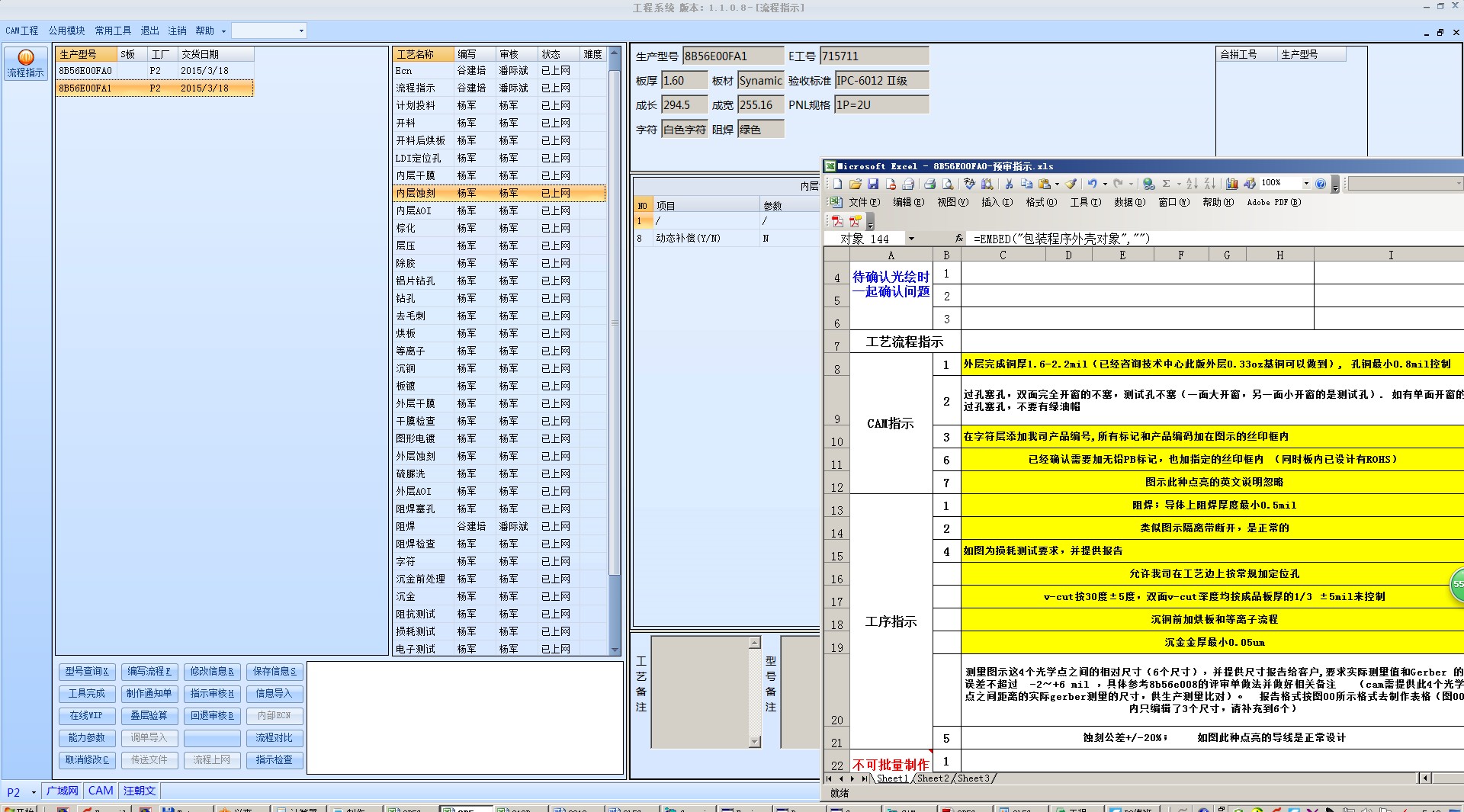Screen dimensions: 1464x812
Task: Click the 叠层验算 button
Action: pyautogui.click(x=149, y=716)
